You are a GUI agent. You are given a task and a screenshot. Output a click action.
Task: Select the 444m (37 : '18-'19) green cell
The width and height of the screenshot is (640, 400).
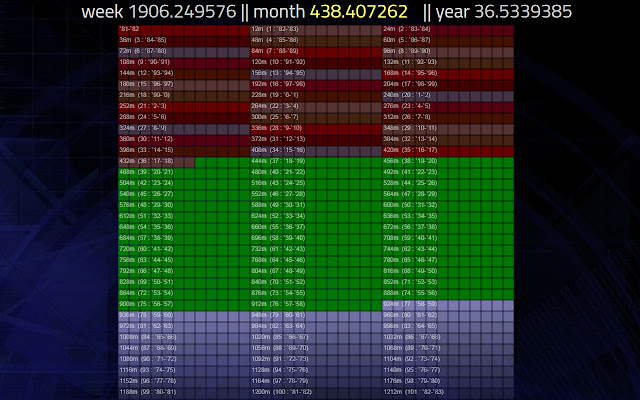[316, 161]
